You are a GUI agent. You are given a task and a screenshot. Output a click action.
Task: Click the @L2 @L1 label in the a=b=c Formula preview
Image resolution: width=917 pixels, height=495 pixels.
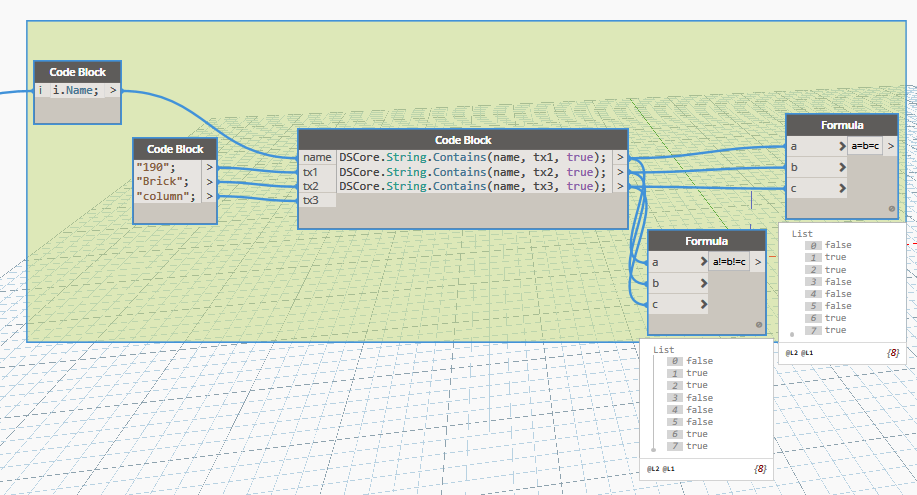click(x=799, y=353)
